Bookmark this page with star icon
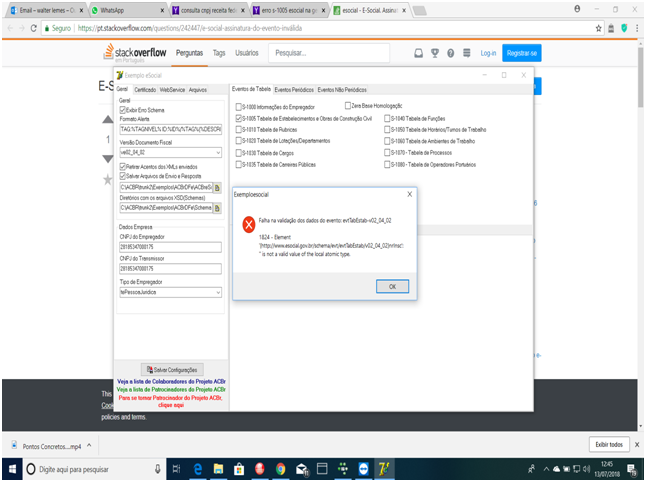Image resolution: width=646 pixels, height=482 pixels. pyautogui.click(x=598, y=28)
